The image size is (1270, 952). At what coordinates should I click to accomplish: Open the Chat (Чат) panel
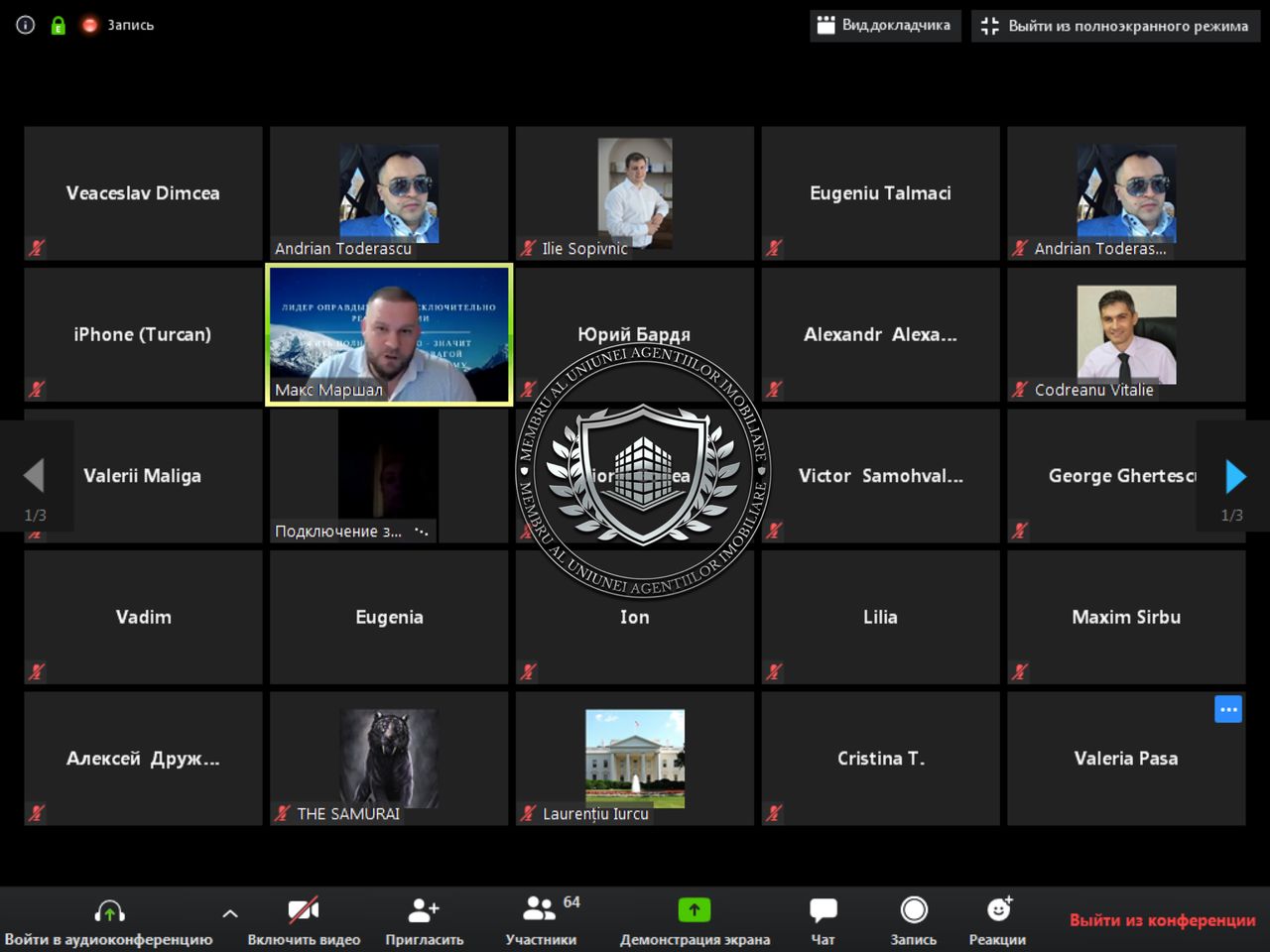point(824,920)
